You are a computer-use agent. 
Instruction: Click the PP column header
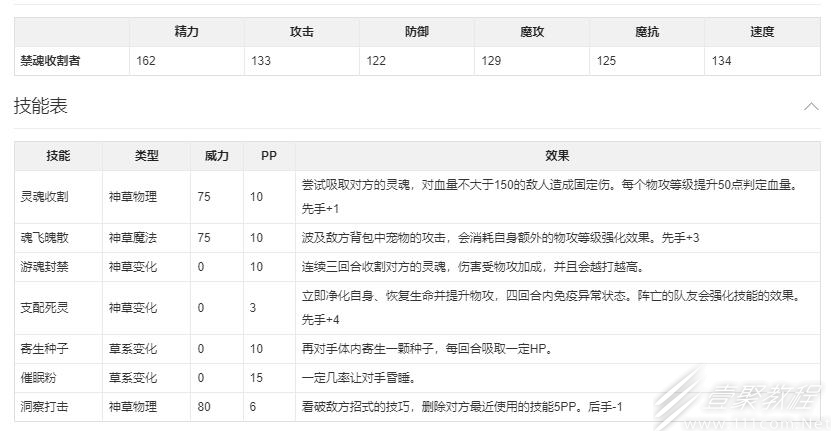coord(269,156)
